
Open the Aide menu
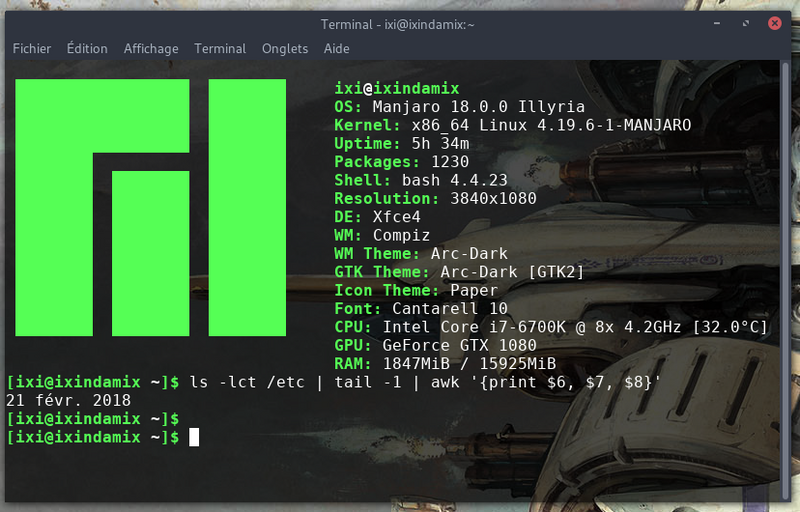[x=337, y=48]
